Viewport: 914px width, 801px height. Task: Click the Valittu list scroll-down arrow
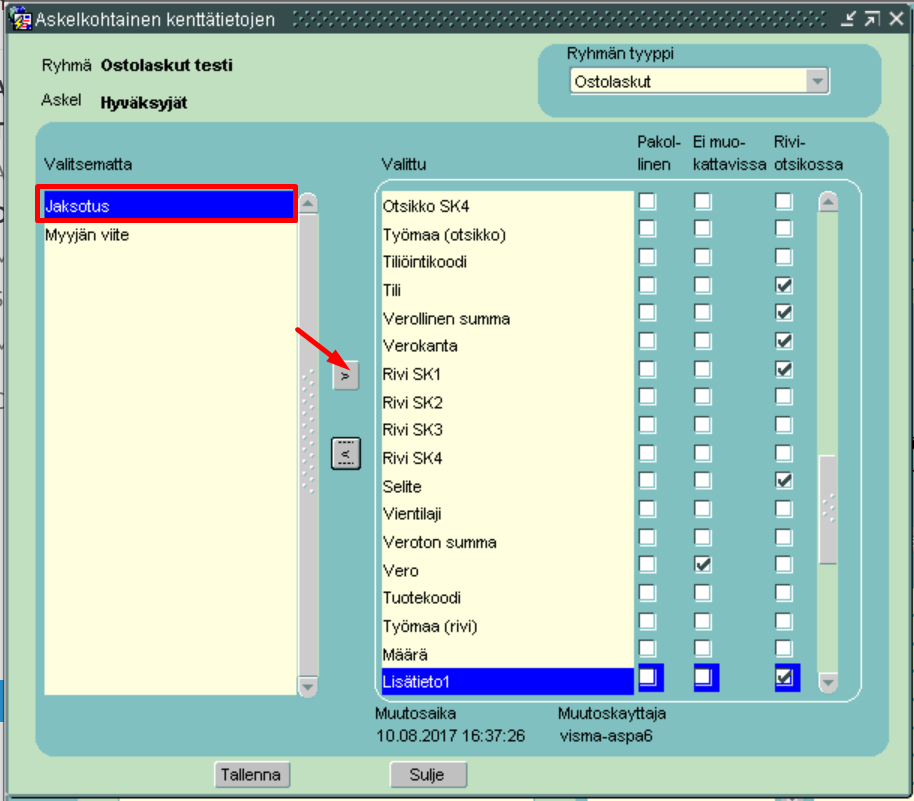(x=828, y=681)
